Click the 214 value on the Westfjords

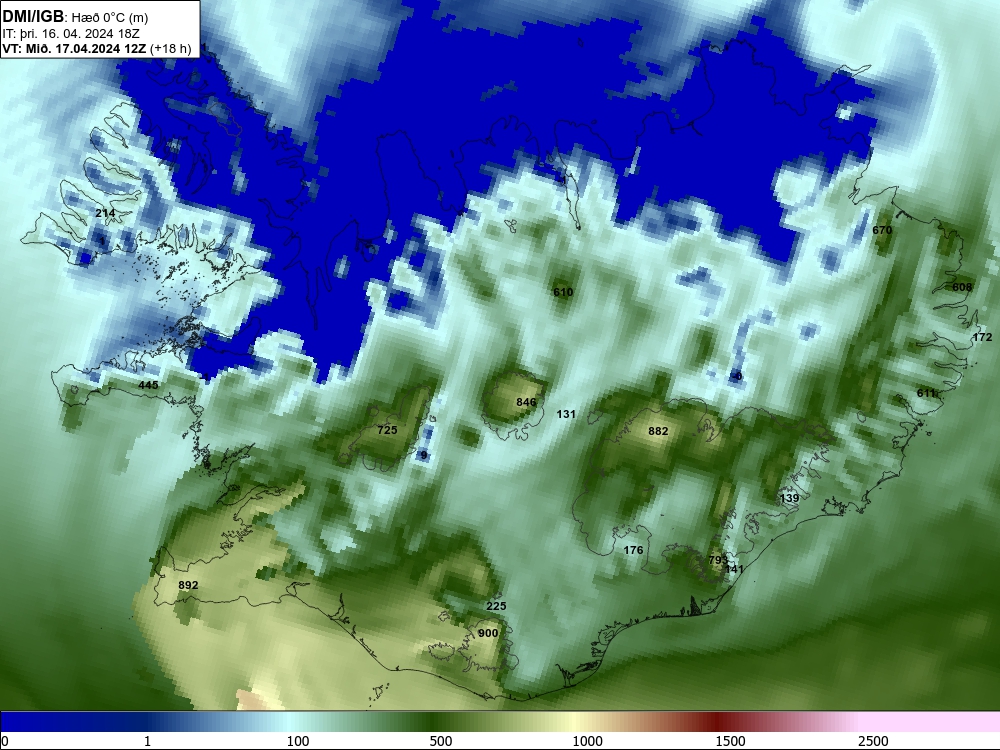pos(105,213)
